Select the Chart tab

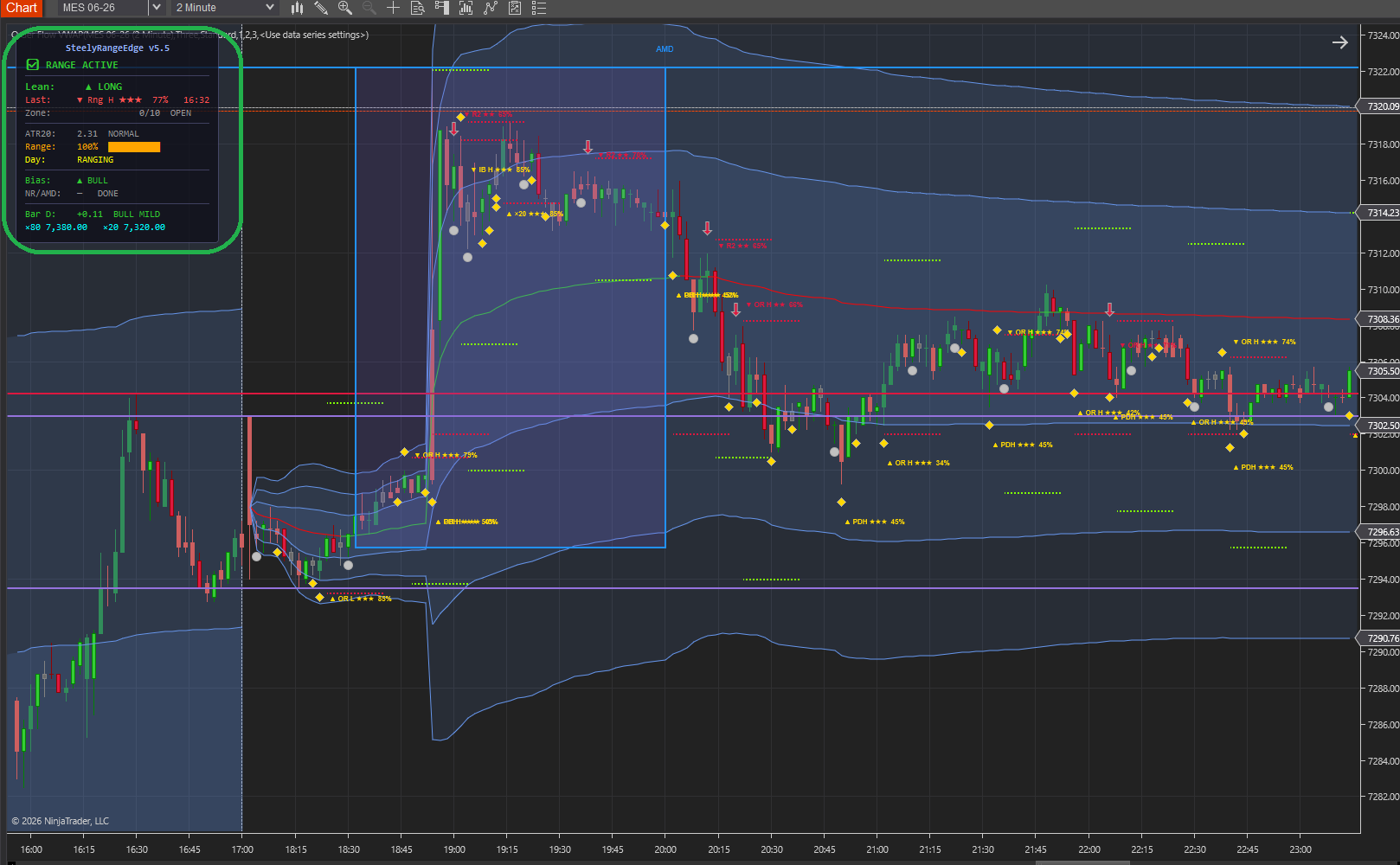point(22,8)
